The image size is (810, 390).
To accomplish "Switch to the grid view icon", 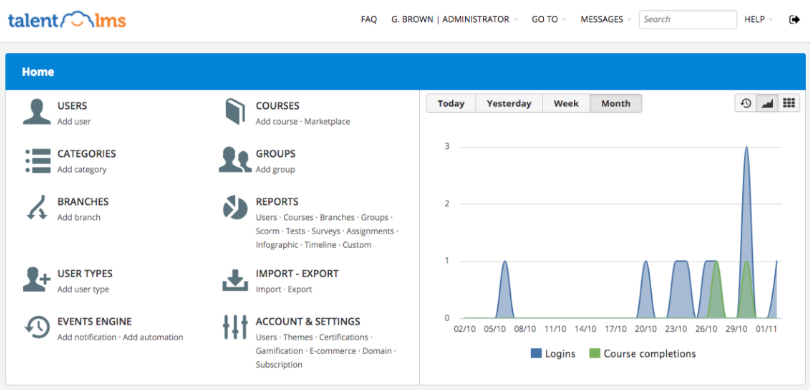I will pyautogui.click(x=789, y=103).
